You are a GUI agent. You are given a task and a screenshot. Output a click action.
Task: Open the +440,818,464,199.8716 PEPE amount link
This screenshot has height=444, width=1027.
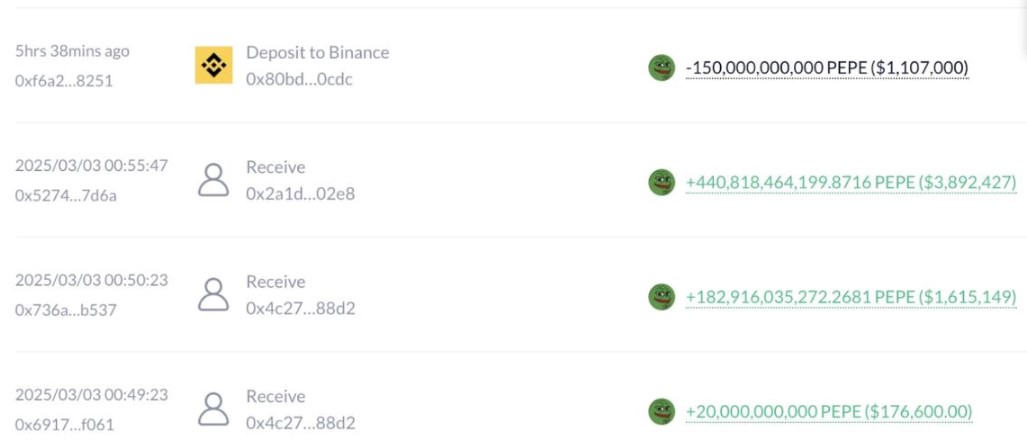coord(851,183)
